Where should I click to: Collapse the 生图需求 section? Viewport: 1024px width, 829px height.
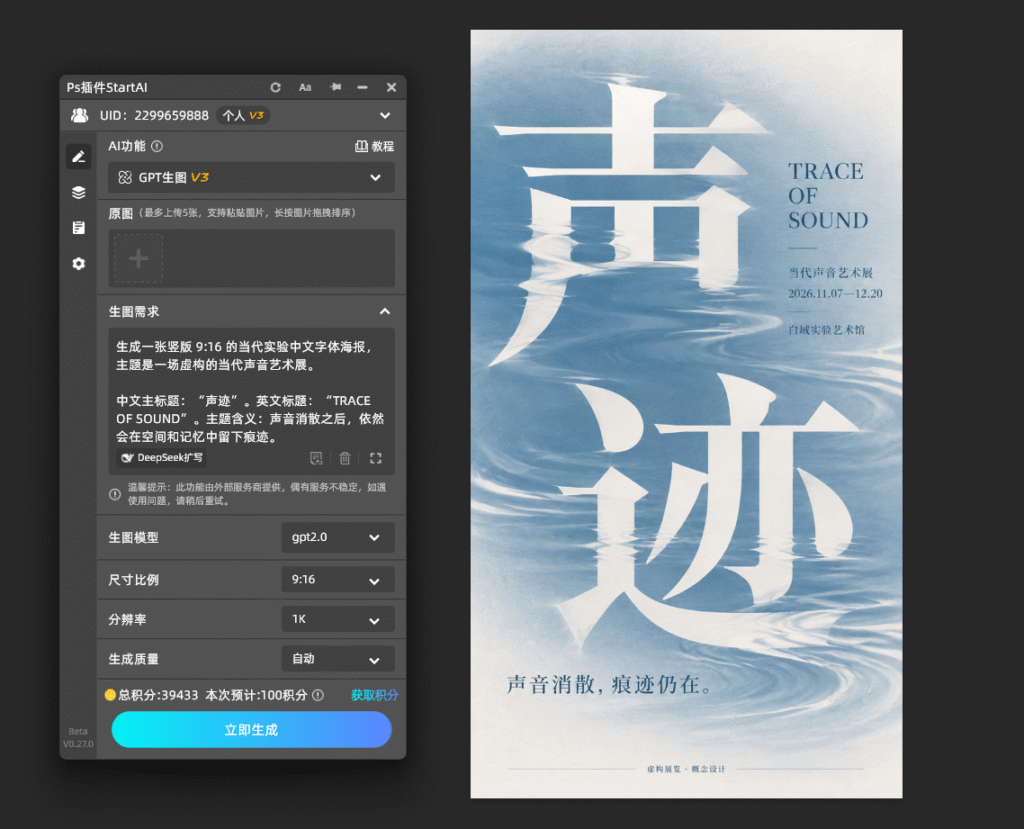(x=385, y=312)
